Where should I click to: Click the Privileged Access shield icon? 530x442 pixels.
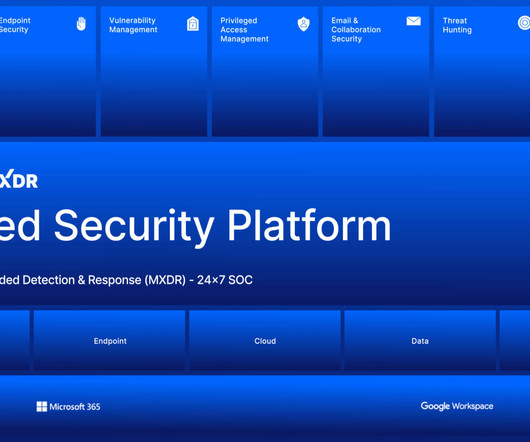click(x=304, y=24)
